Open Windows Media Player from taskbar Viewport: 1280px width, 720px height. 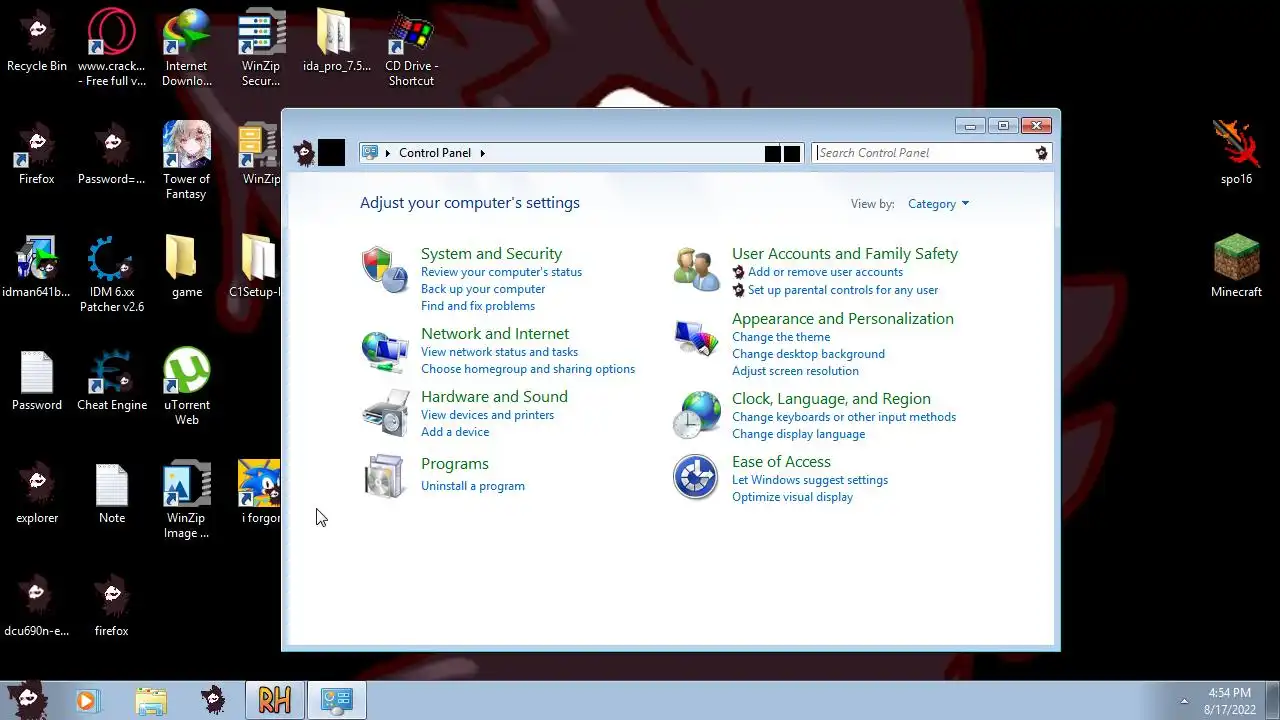pos(87,701)
